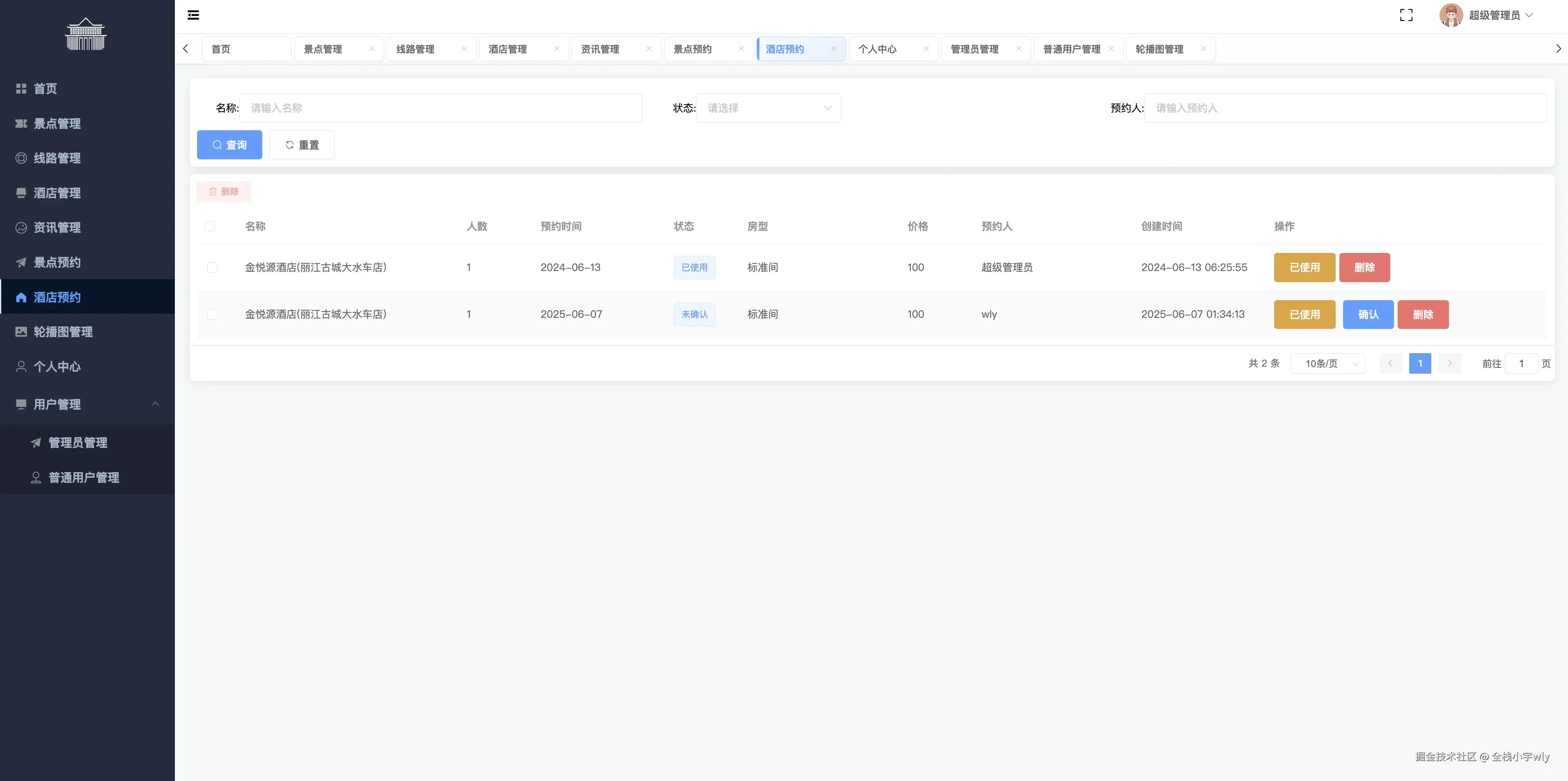Check the wly reservation row checkbox
Screen dimensions: 1568x781
[213, 314]
